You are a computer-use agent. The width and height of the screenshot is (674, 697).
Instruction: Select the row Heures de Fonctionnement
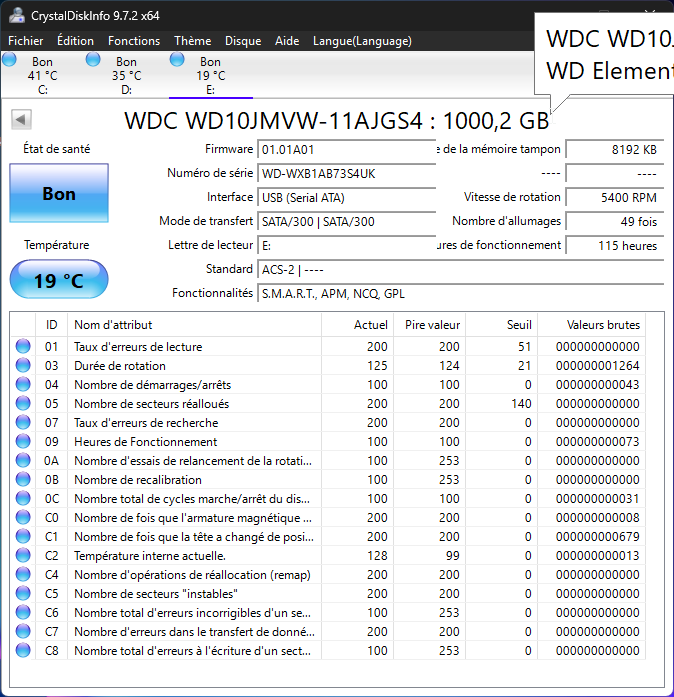coord(328,441)
